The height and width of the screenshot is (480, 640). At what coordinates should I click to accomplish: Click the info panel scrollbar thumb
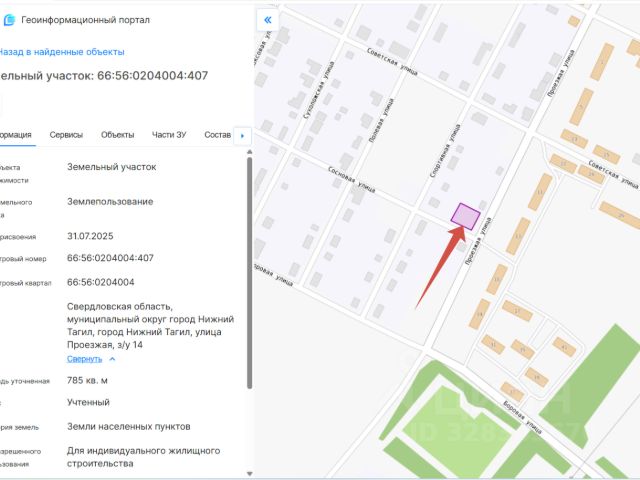[x=249, y=273]
